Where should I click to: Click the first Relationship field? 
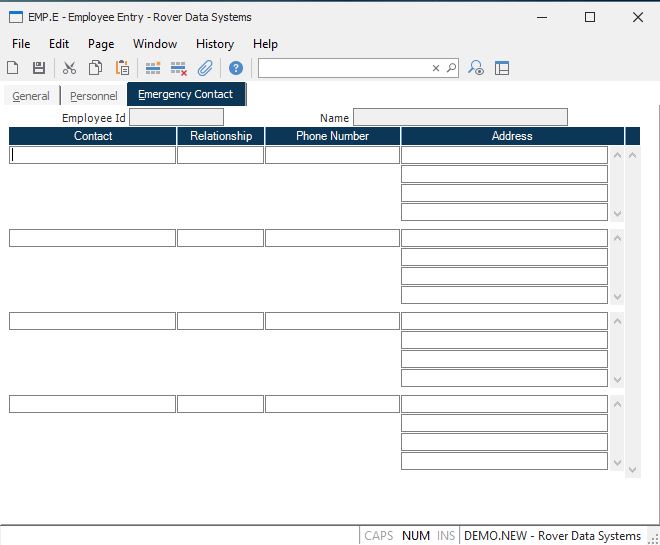tap(220, 155)
